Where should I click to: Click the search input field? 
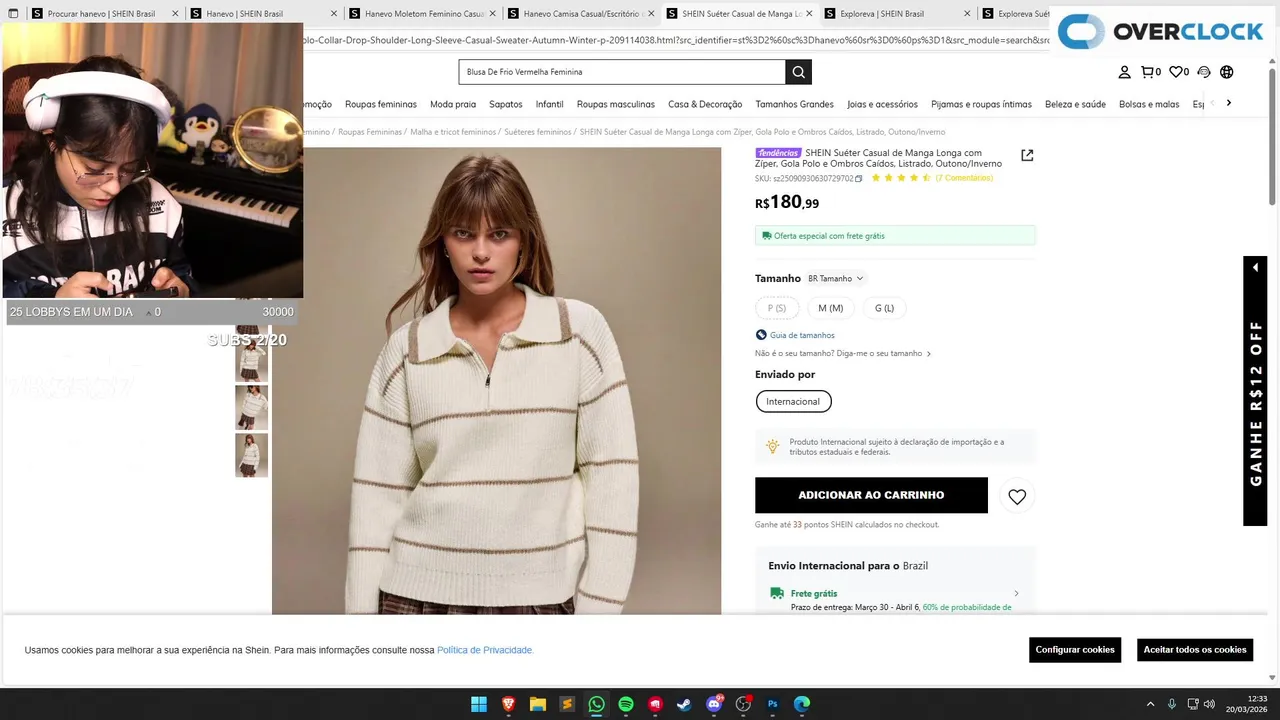622,72
